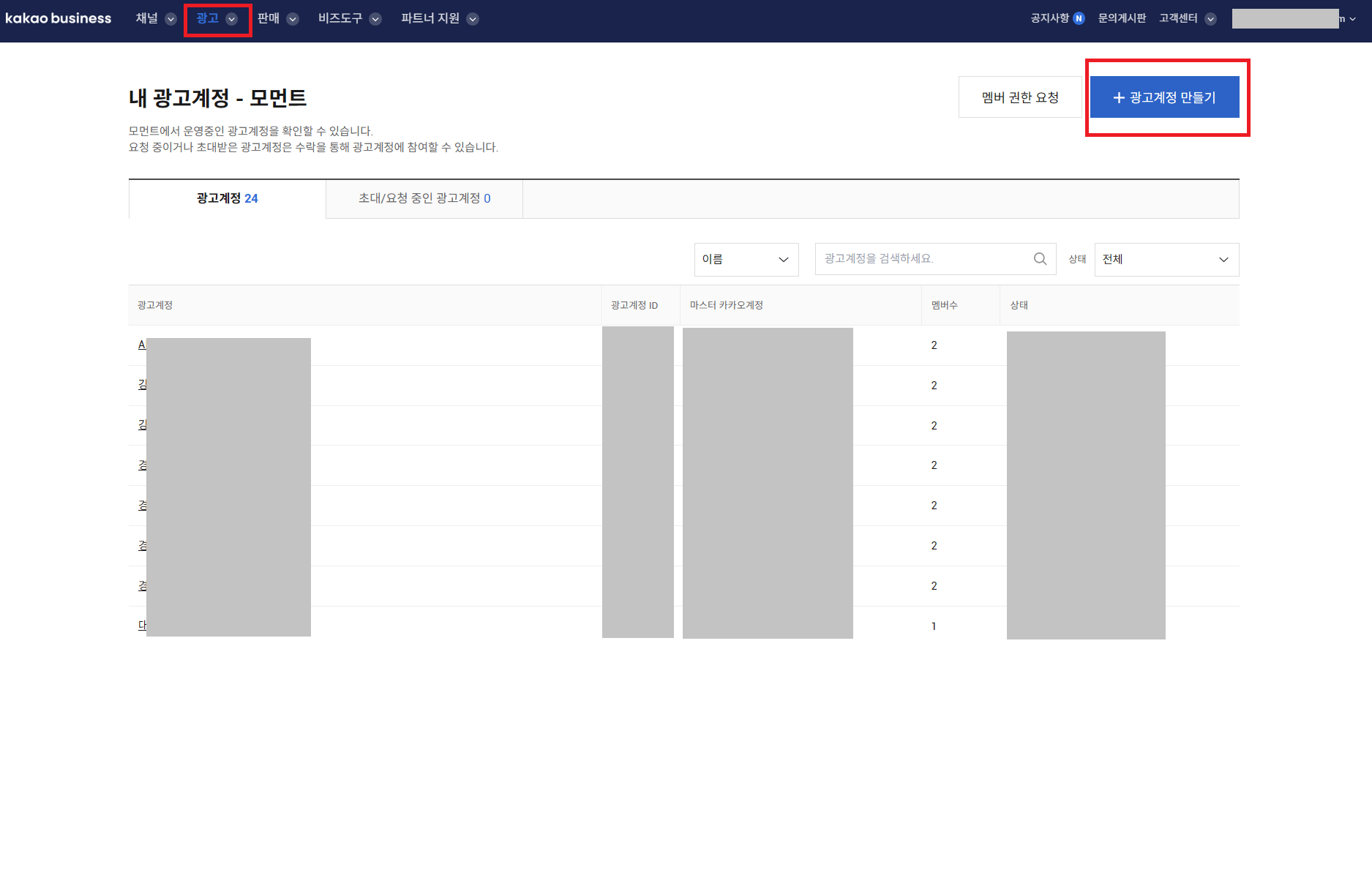Open the 이름 sort dropdown
Image resolution: width=1372 pixels, height=878 pixels.
pos(746,259)
